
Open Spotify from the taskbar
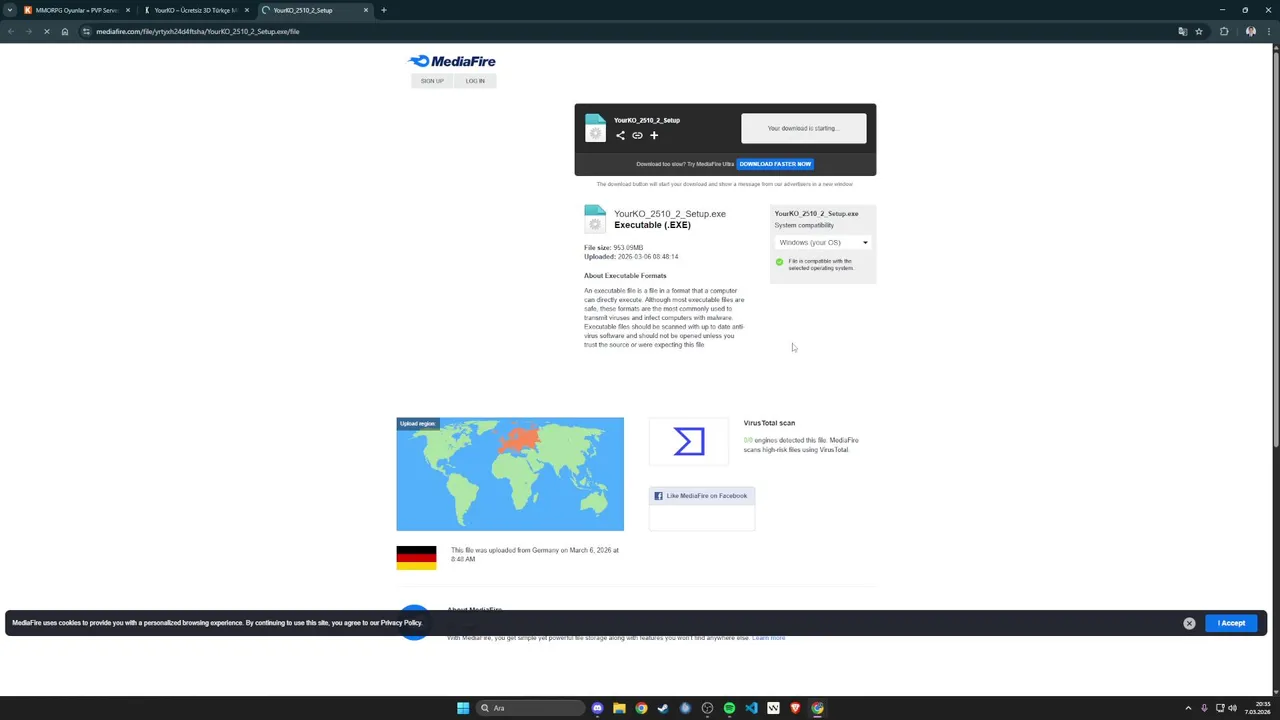click(729, 708)
